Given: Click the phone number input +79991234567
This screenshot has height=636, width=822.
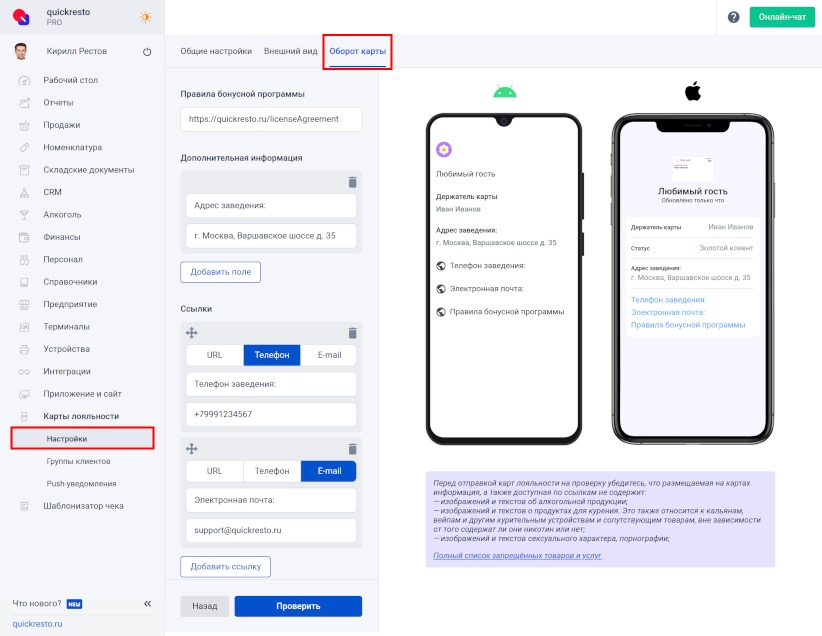Looking at the screenshot, I should [x=271, y=414].
